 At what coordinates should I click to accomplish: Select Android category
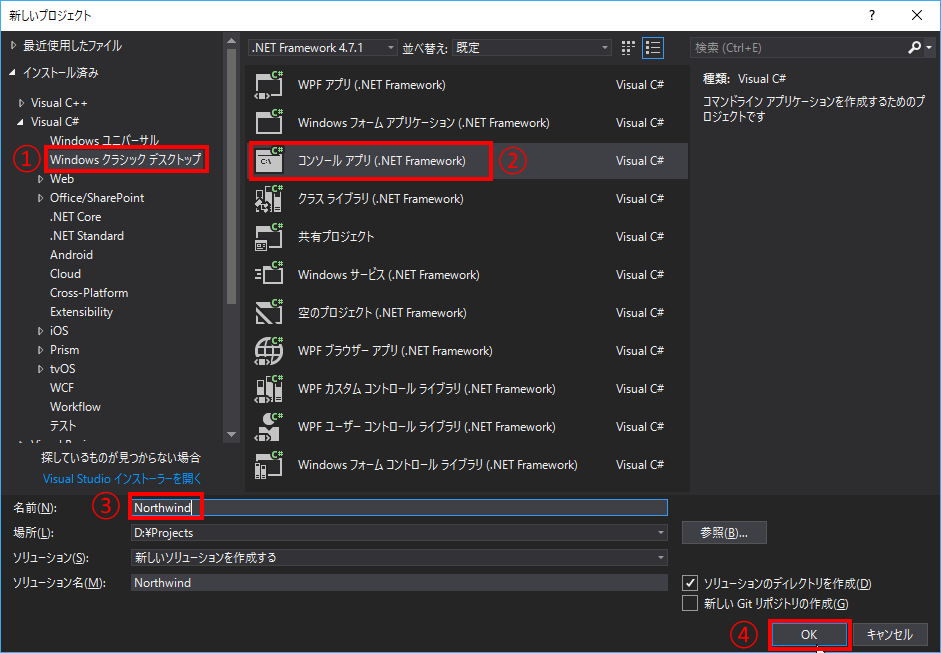pyautogui.click(x=71, y=254)
